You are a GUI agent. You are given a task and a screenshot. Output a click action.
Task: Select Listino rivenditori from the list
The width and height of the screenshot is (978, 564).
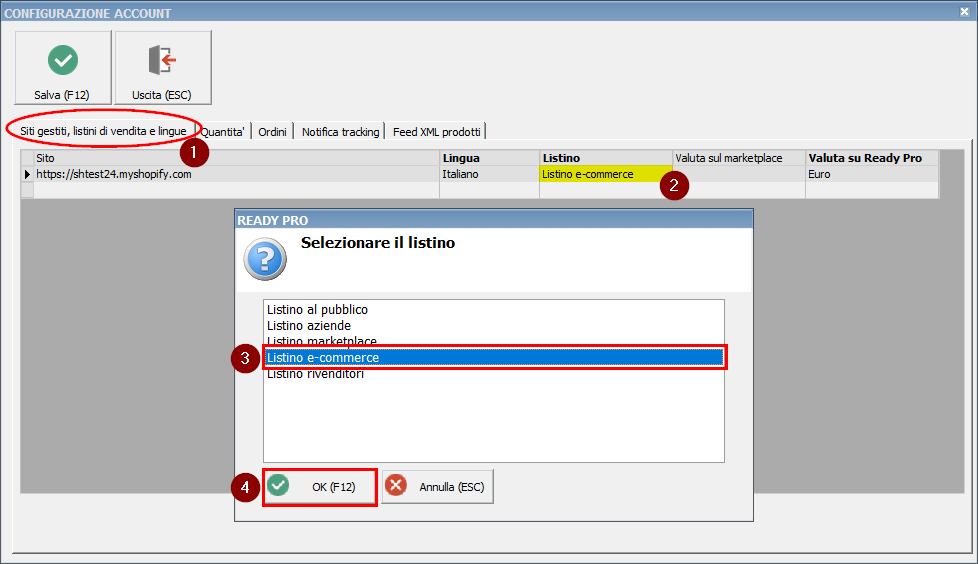click(x=315, y=374)
